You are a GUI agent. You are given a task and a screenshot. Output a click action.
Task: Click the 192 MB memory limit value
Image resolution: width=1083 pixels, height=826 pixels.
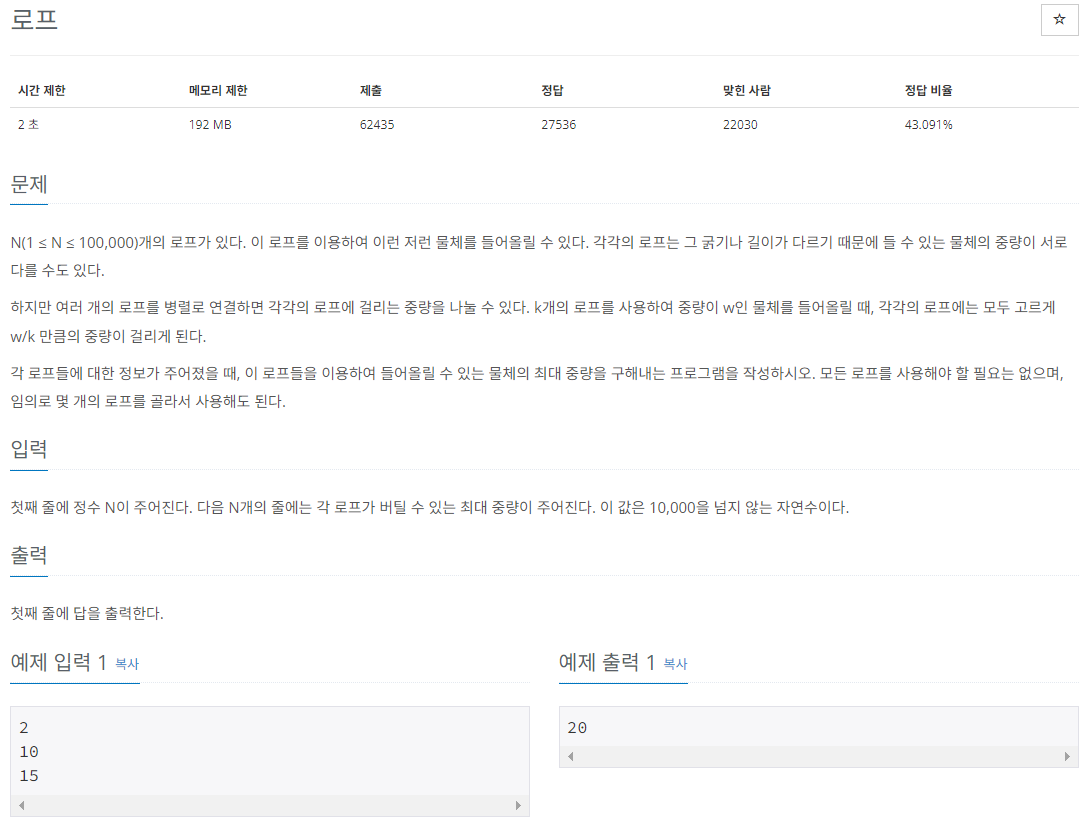coord(210,124)
